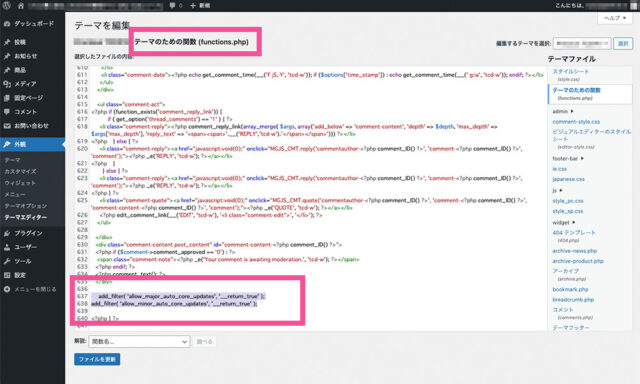
Task: Click the collapse arrow icon beside メニューを閉じる
Action: click(7, 289)
